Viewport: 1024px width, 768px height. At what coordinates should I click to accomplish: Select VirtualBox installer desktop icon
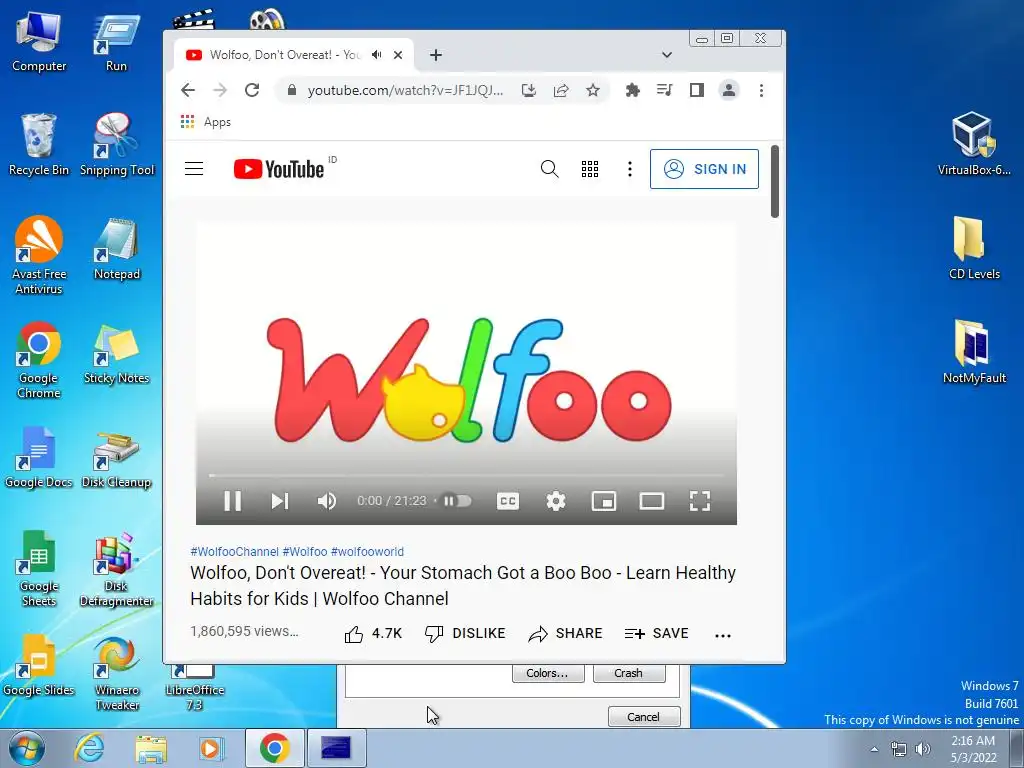[974, 144]
